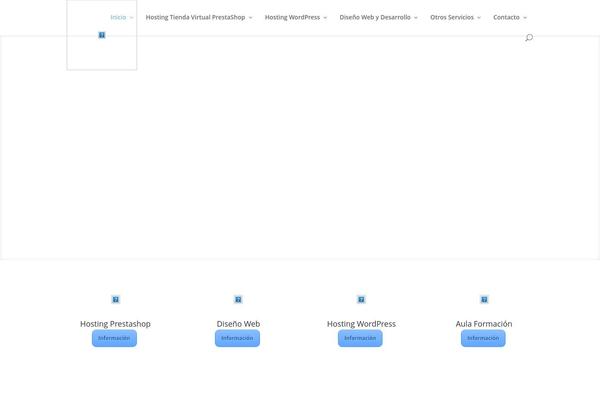Viewport: 600px width, 400px height.
Task: Expand arrow beside Diseño Web y Desarrollo
Action: pos(416,18)
